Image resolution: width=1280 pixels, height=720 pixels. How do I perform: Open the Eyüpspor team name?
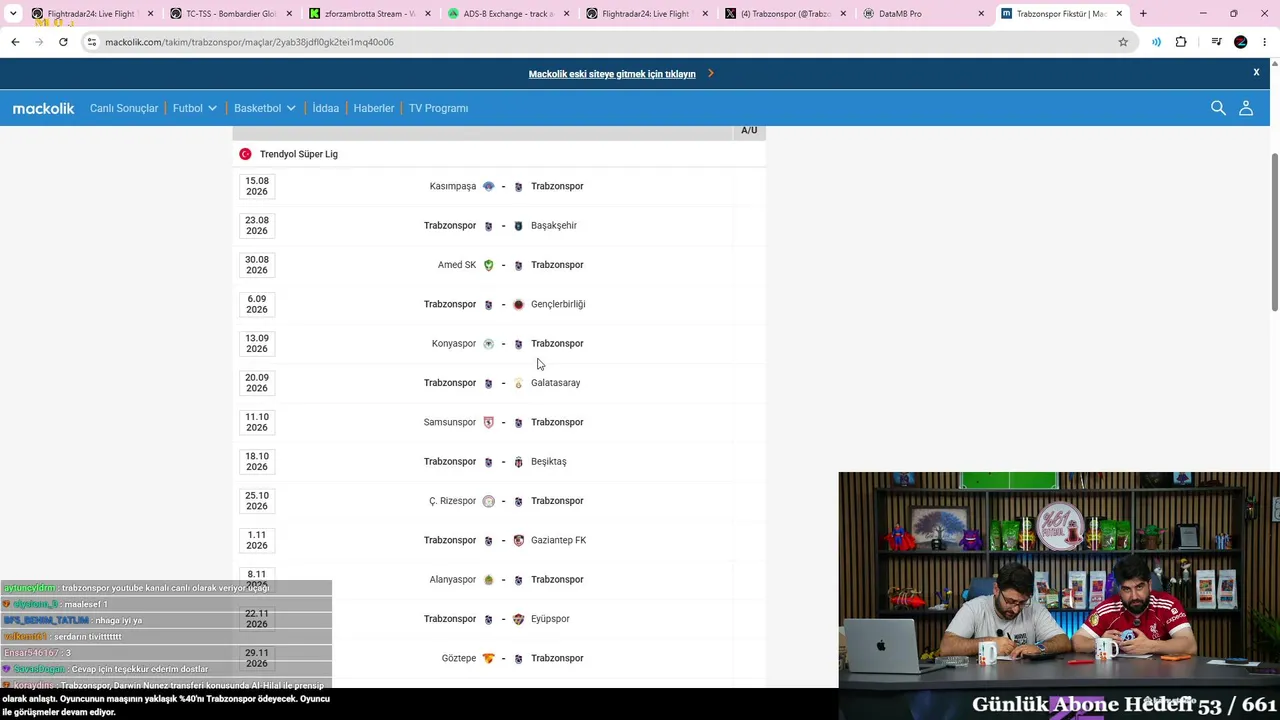click(550, 619)
